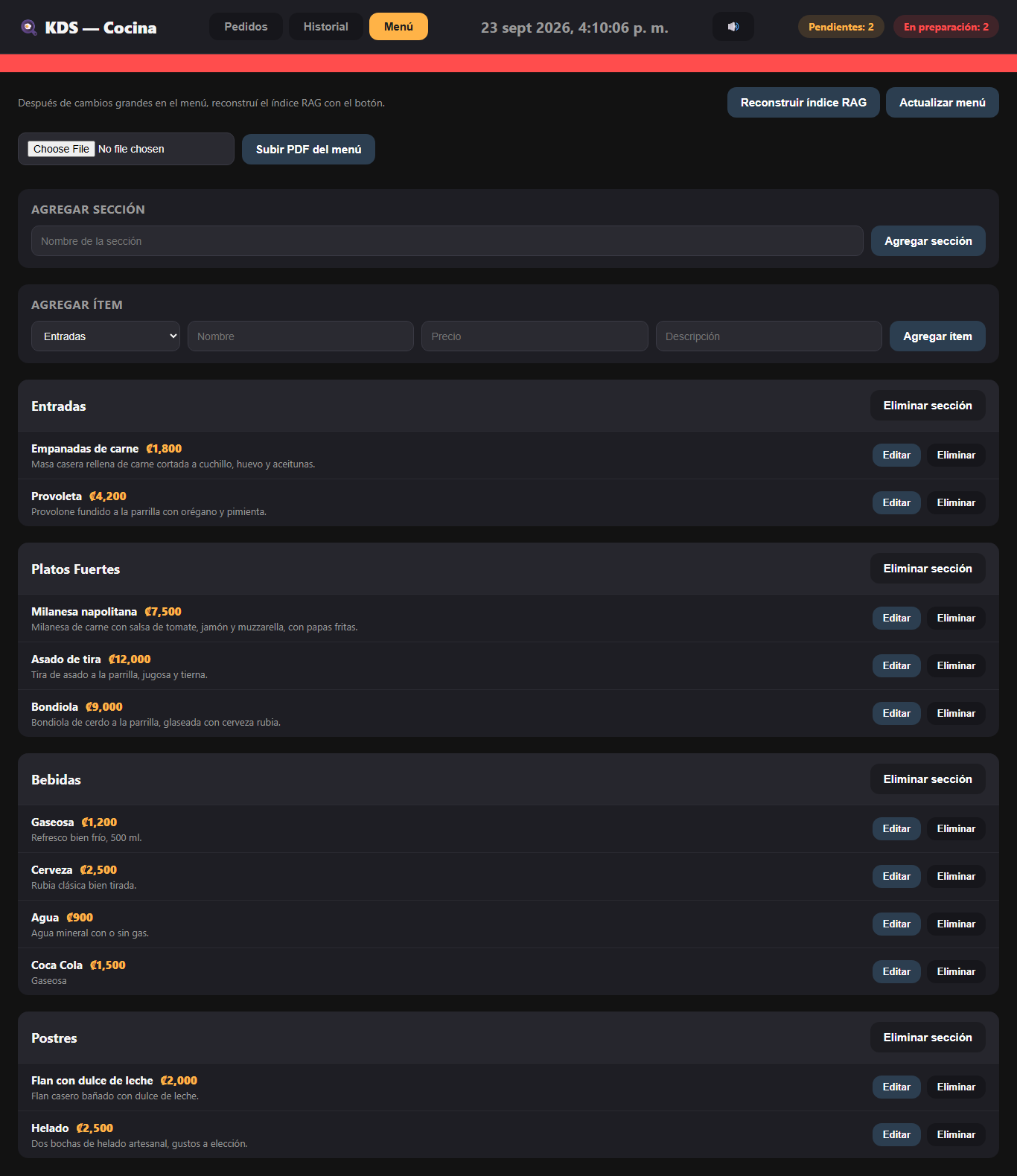Edit Empanadas de carne item

pyautogui.click(x=896, y=455)
